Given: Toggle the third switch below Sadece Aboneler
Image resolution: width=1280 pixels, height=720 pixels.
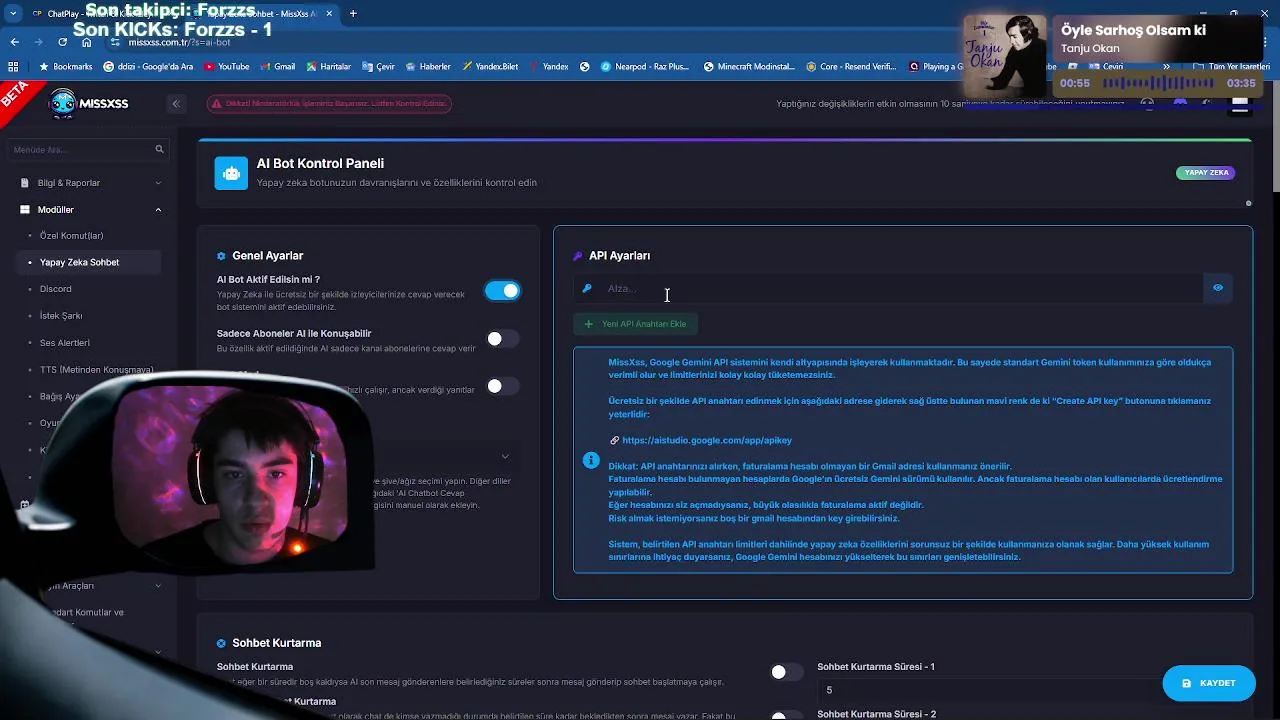Looking at the screenshot, I should [502, 386].
